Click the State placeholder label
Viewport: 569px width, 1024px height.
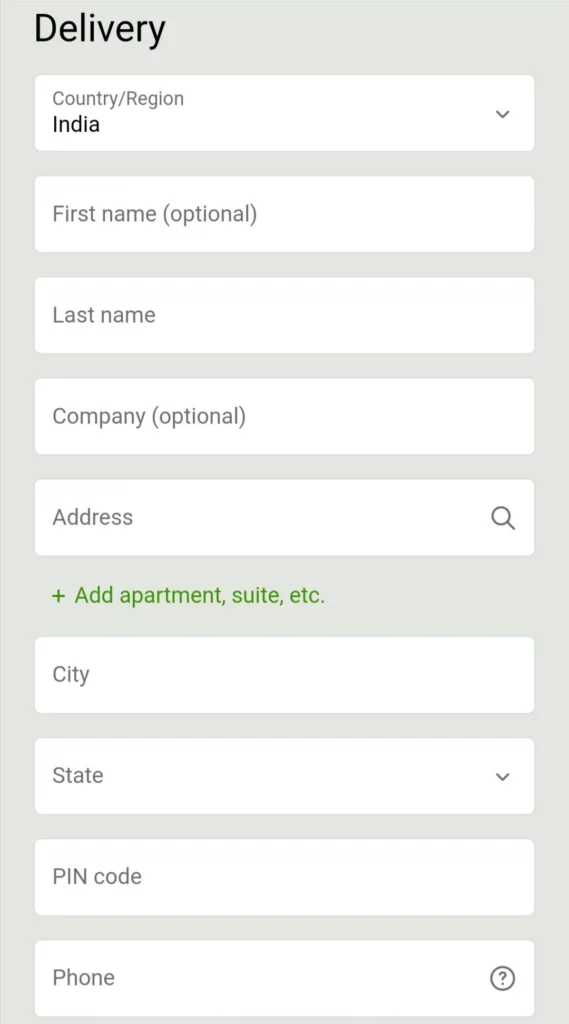click(x=78, y=775)
